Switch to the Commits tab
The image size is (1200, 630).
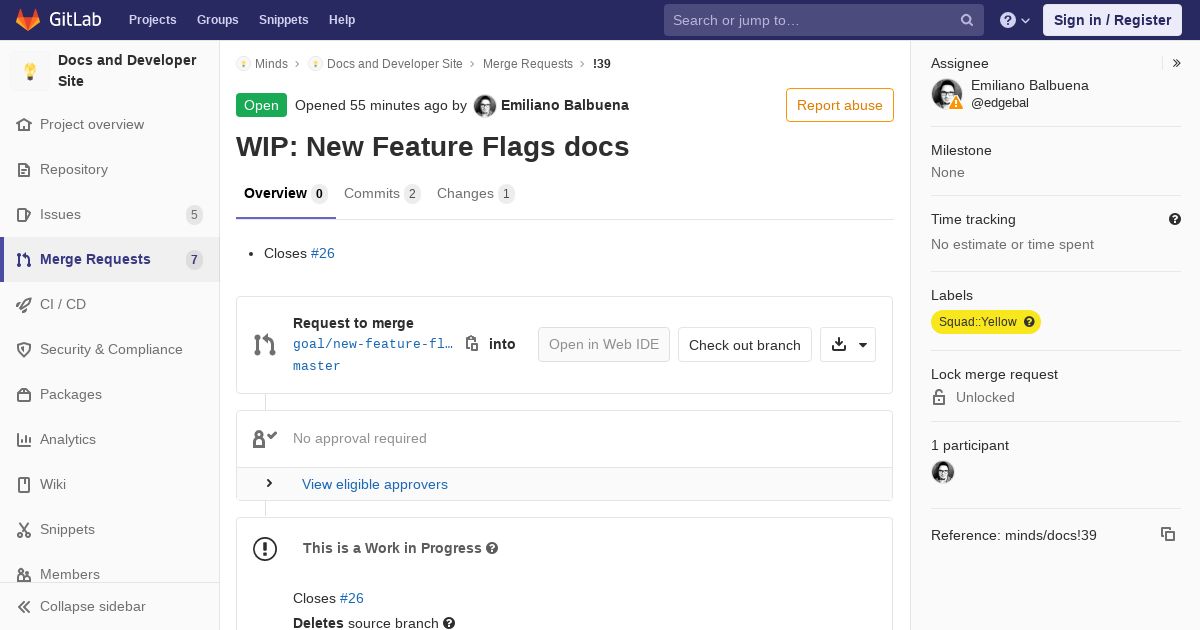[382, 194]
